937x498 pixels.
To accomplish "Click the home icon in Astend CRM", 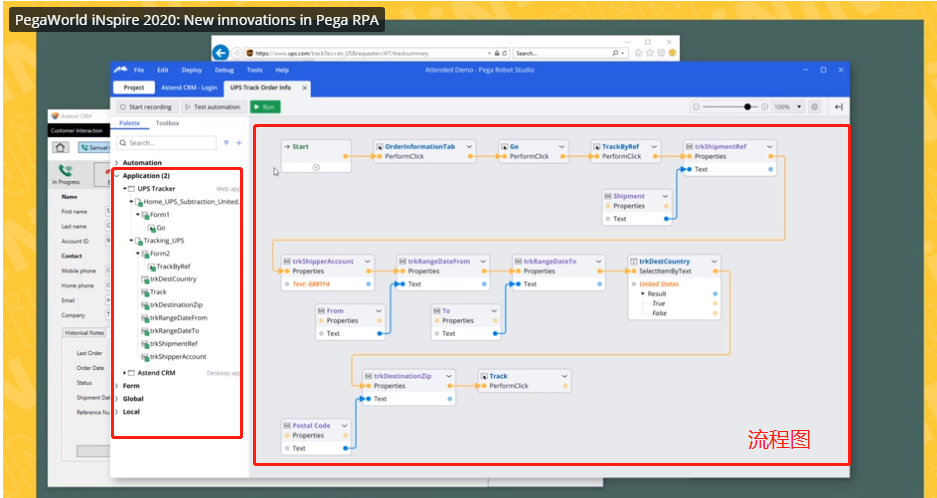I will (x=60, y=147).
